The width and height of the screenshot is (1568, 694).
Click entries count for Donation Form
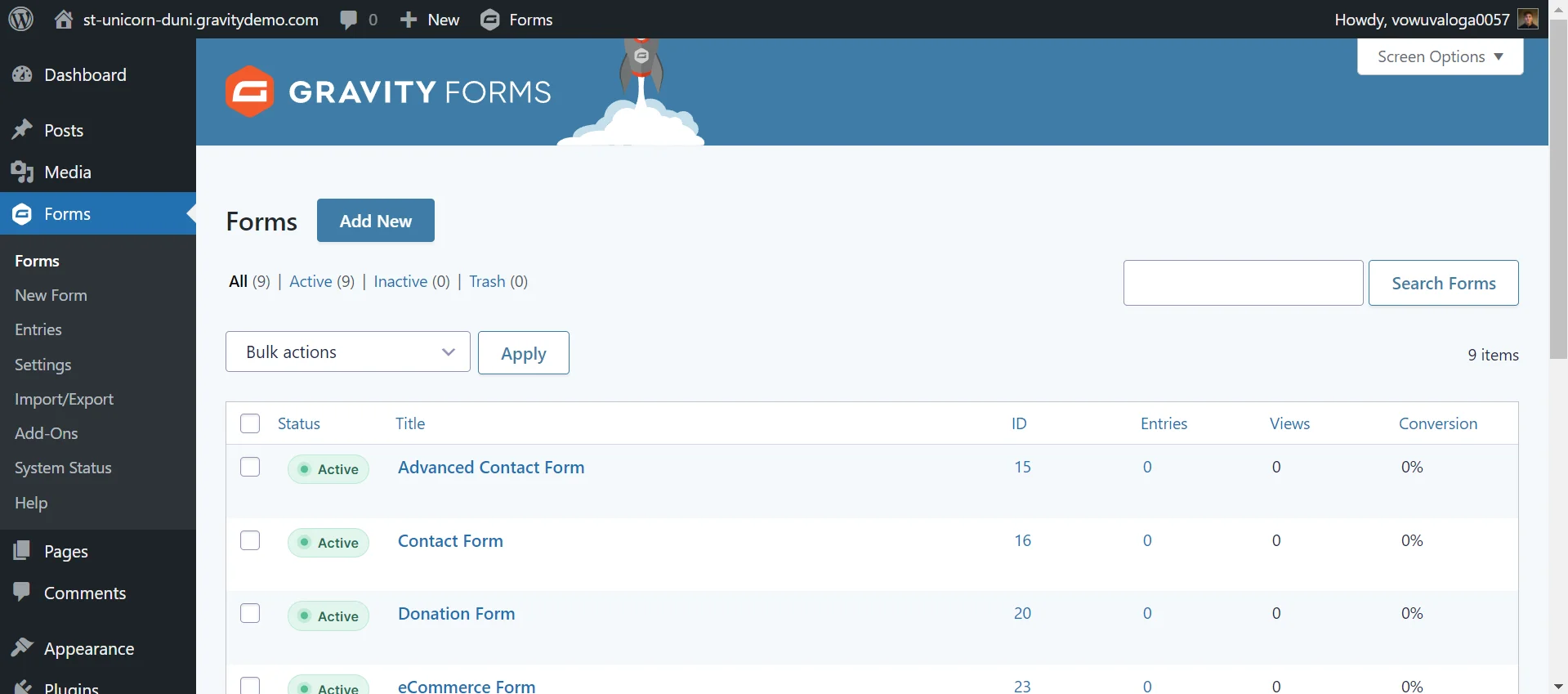pos(1147,613)
